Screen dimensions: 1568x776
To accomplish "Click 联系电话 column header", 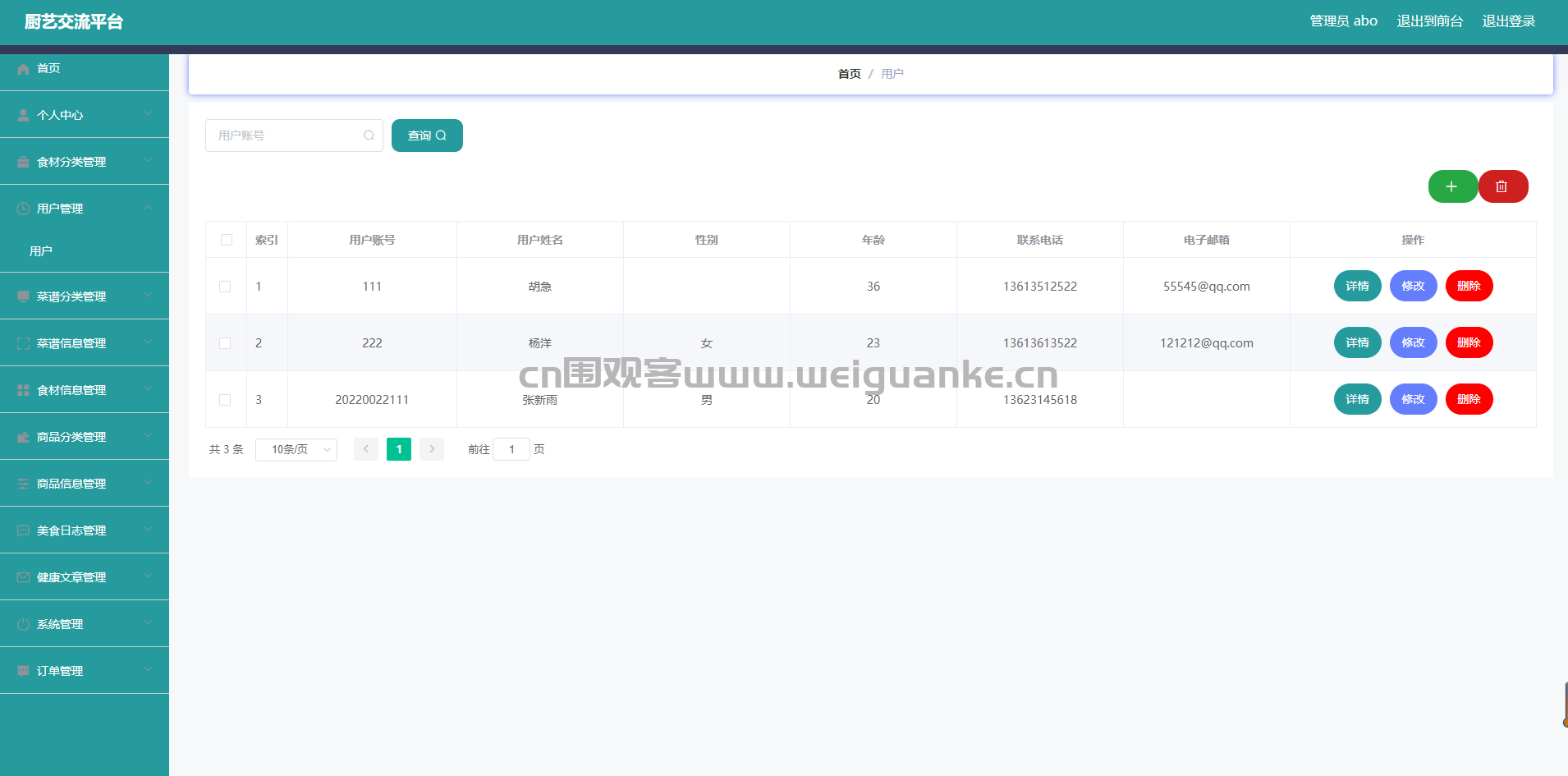I will click(x=1039, y=240).
